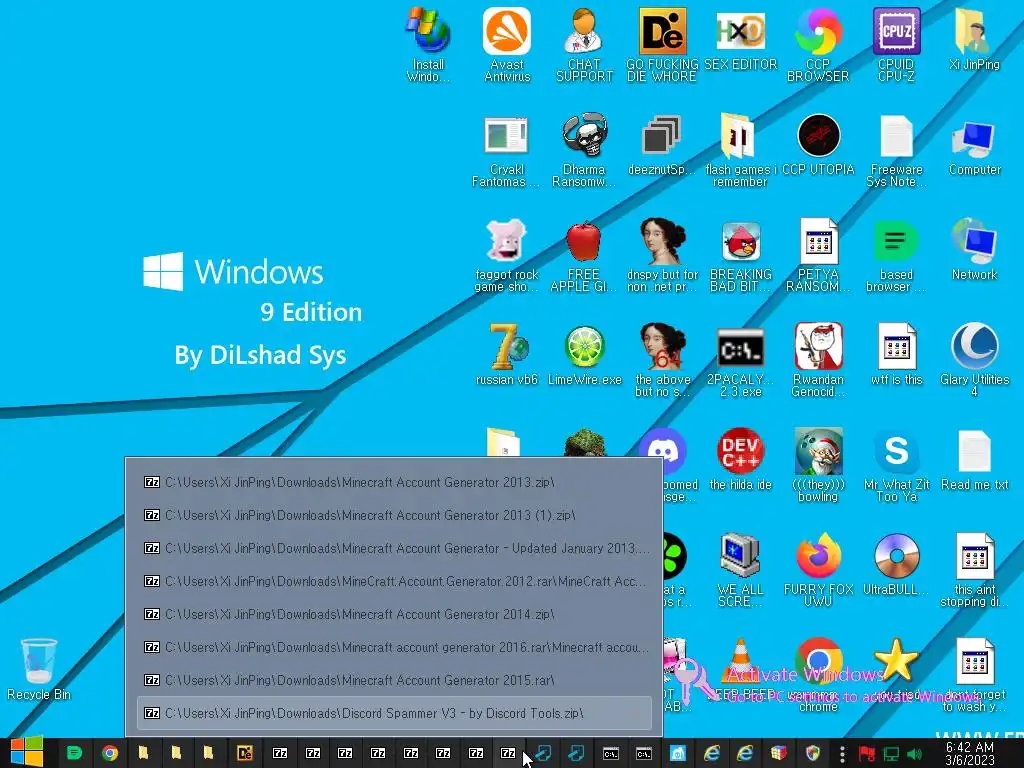Open the dnspy but for non .net icon
Screen dimensions: 1024x768
pos(662,255)
